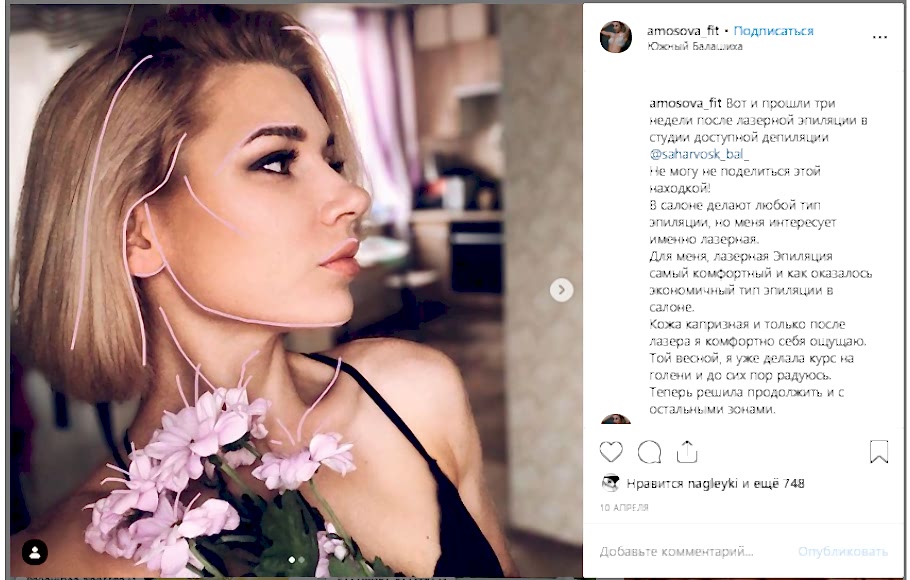Share the post via the share icon
Screen dimensions: 910x580
(687, 451)
